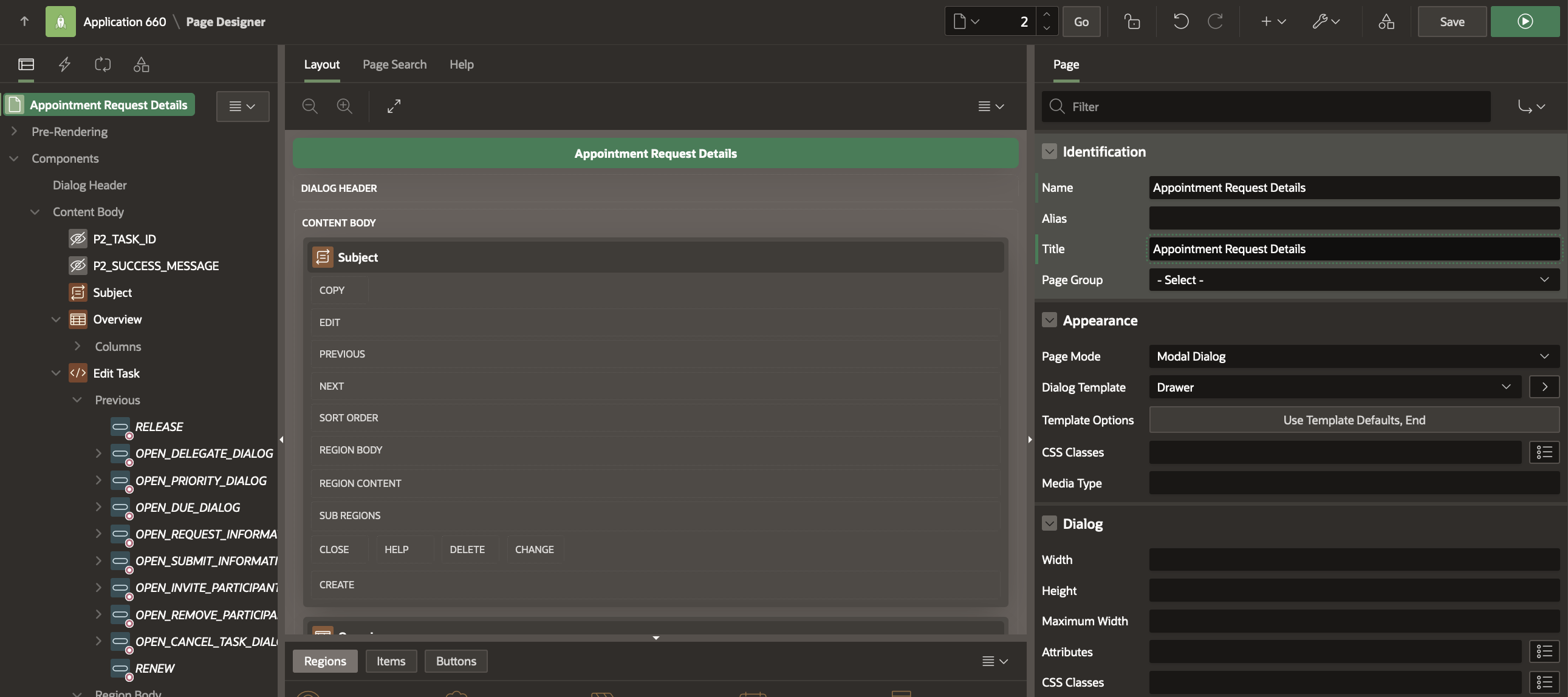Open the Dynamic Actions lightning tab
Viewport: 1568px width, 697px height.
click(x=64, y=64)
